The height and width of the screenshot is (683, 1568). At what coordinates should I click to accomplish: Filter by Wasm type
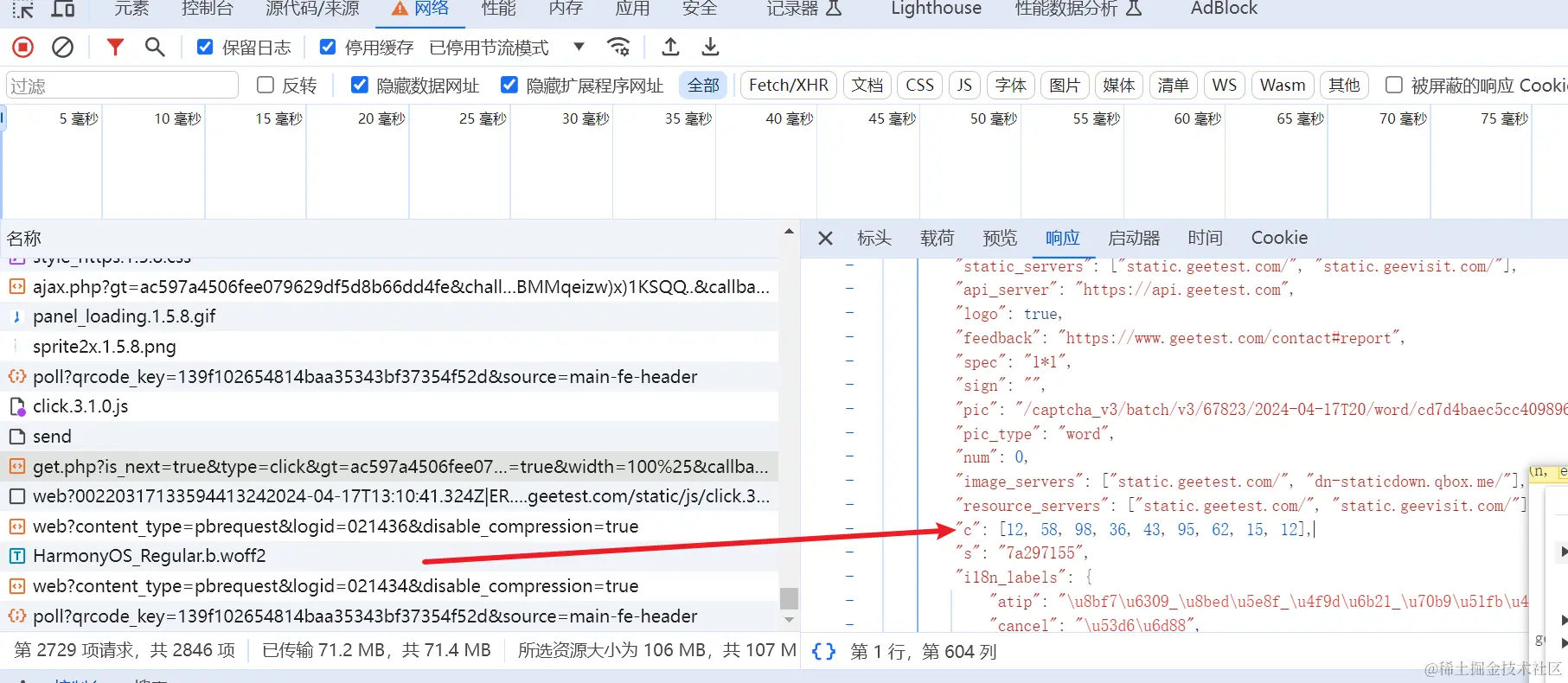pos(1282,85)
